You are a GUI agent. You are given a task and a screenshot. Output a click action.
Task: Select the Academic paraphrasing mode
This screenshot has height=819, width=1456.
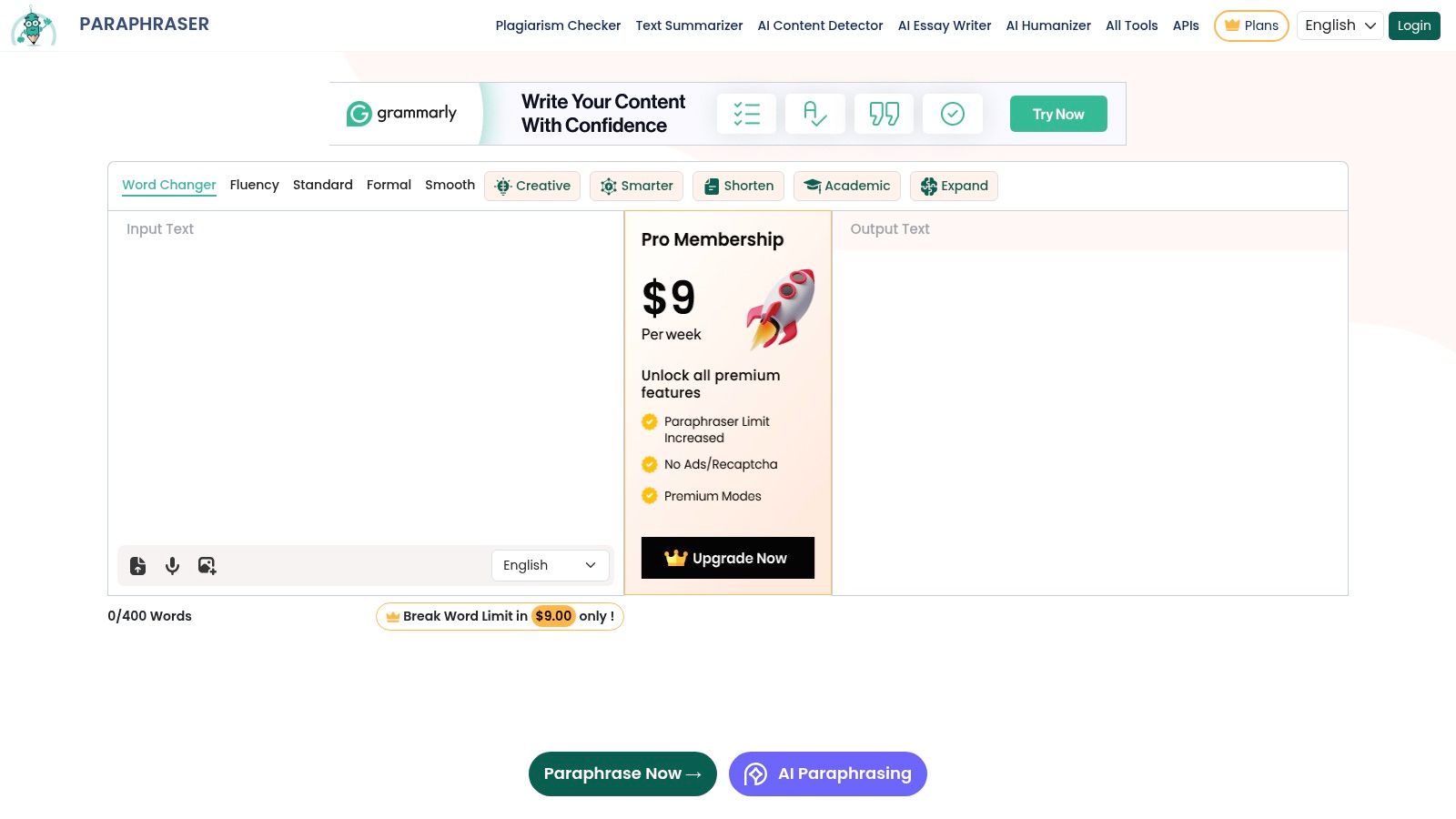point(846,186)
